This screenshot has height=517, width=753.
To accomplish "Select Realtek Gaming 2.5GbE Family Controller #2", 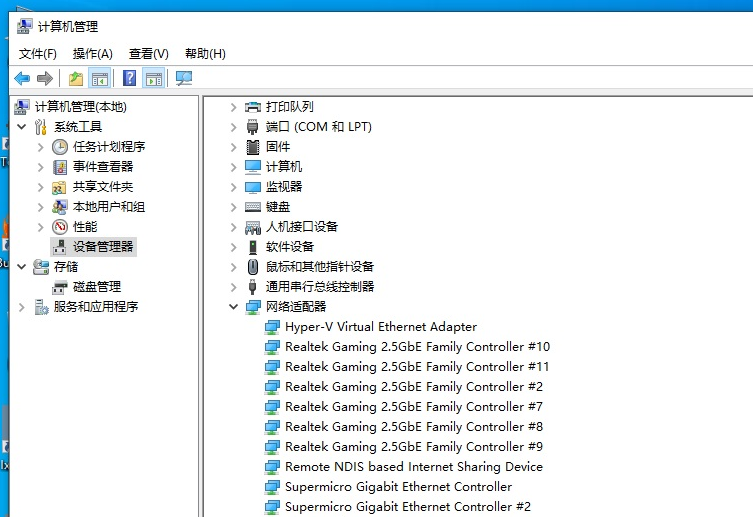I will (x=413, y=387).
